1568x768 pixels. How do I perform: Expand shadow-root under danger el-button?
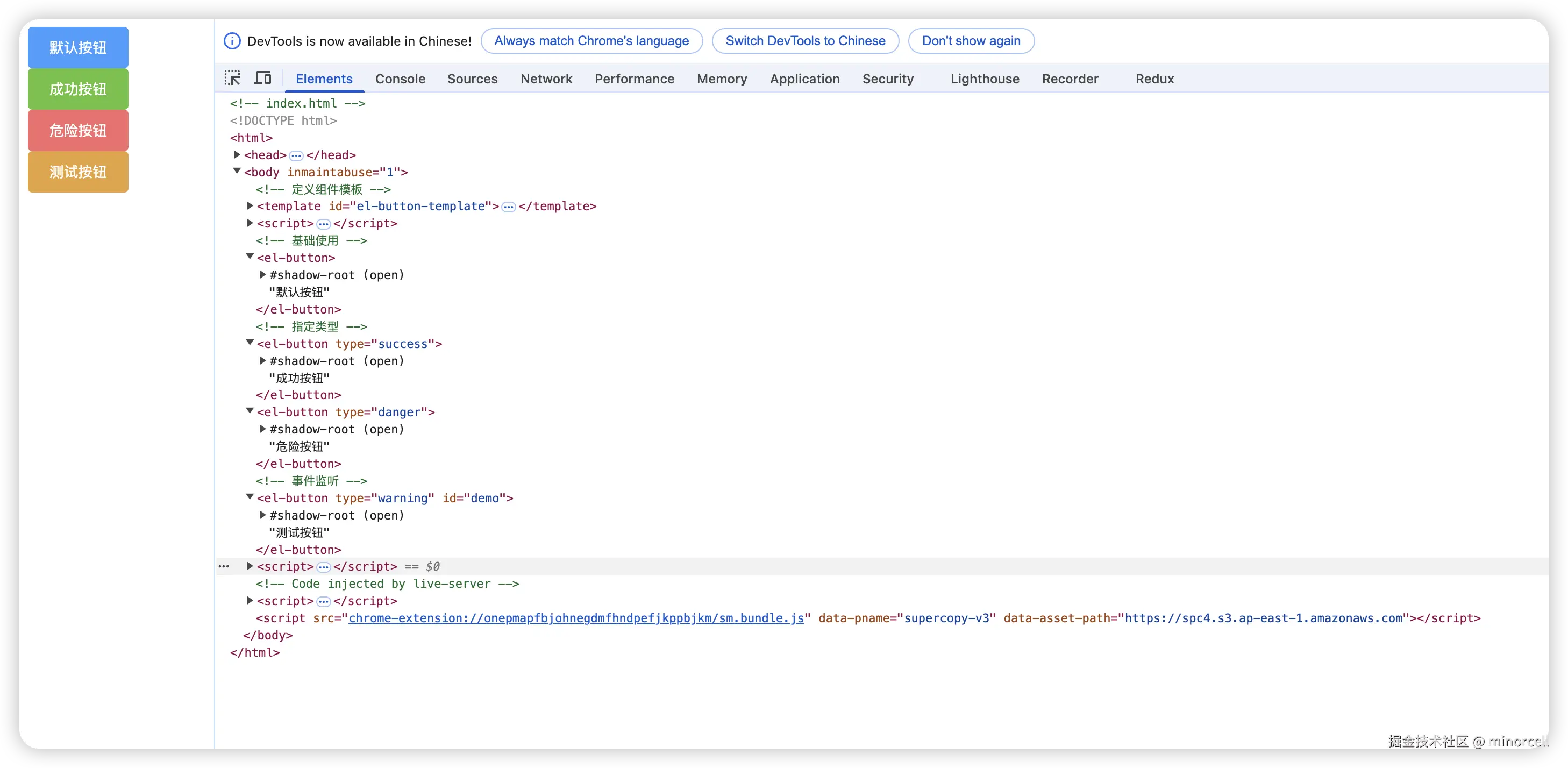click(262, 429)
